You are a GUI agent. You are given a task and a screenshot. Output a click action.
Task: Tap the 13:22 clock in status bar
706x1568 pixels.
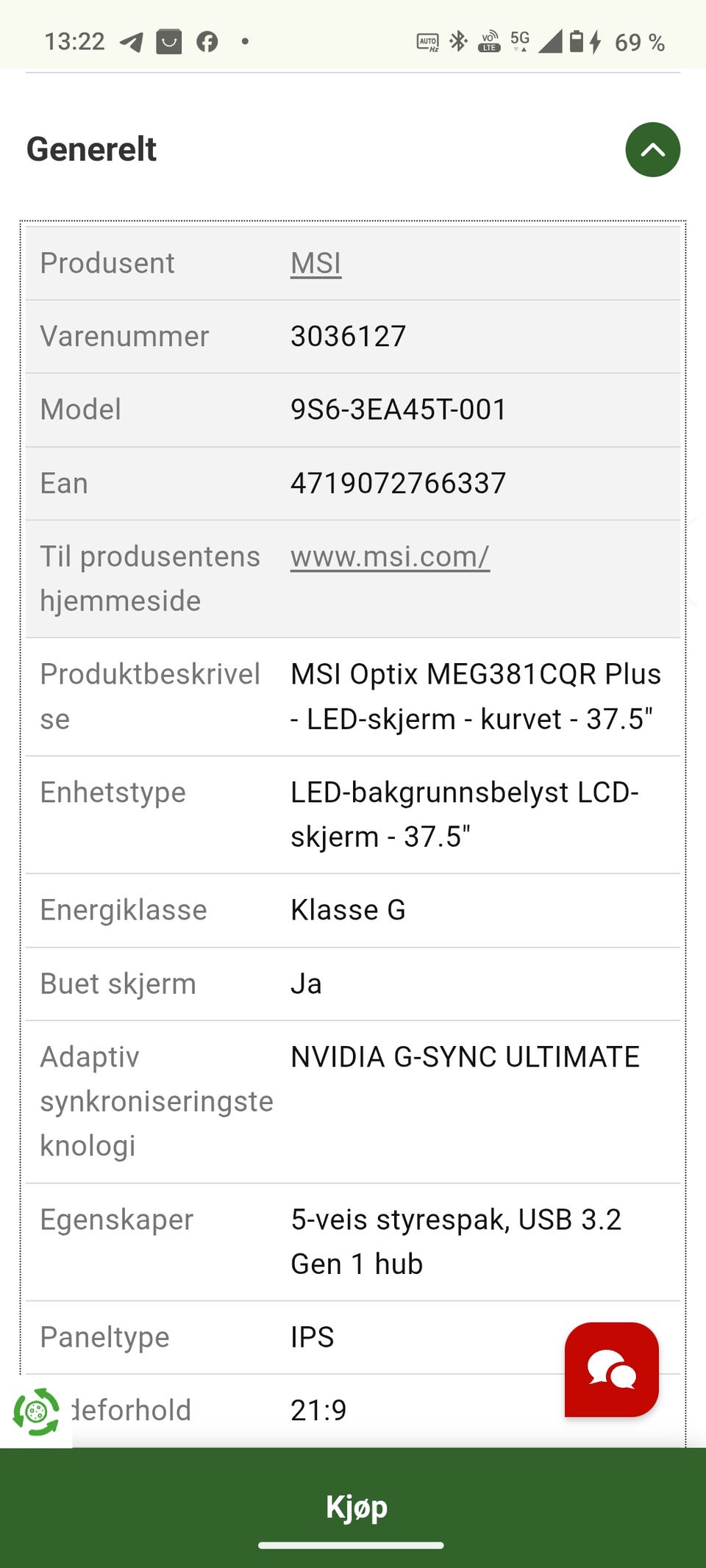tap(74, 42)
